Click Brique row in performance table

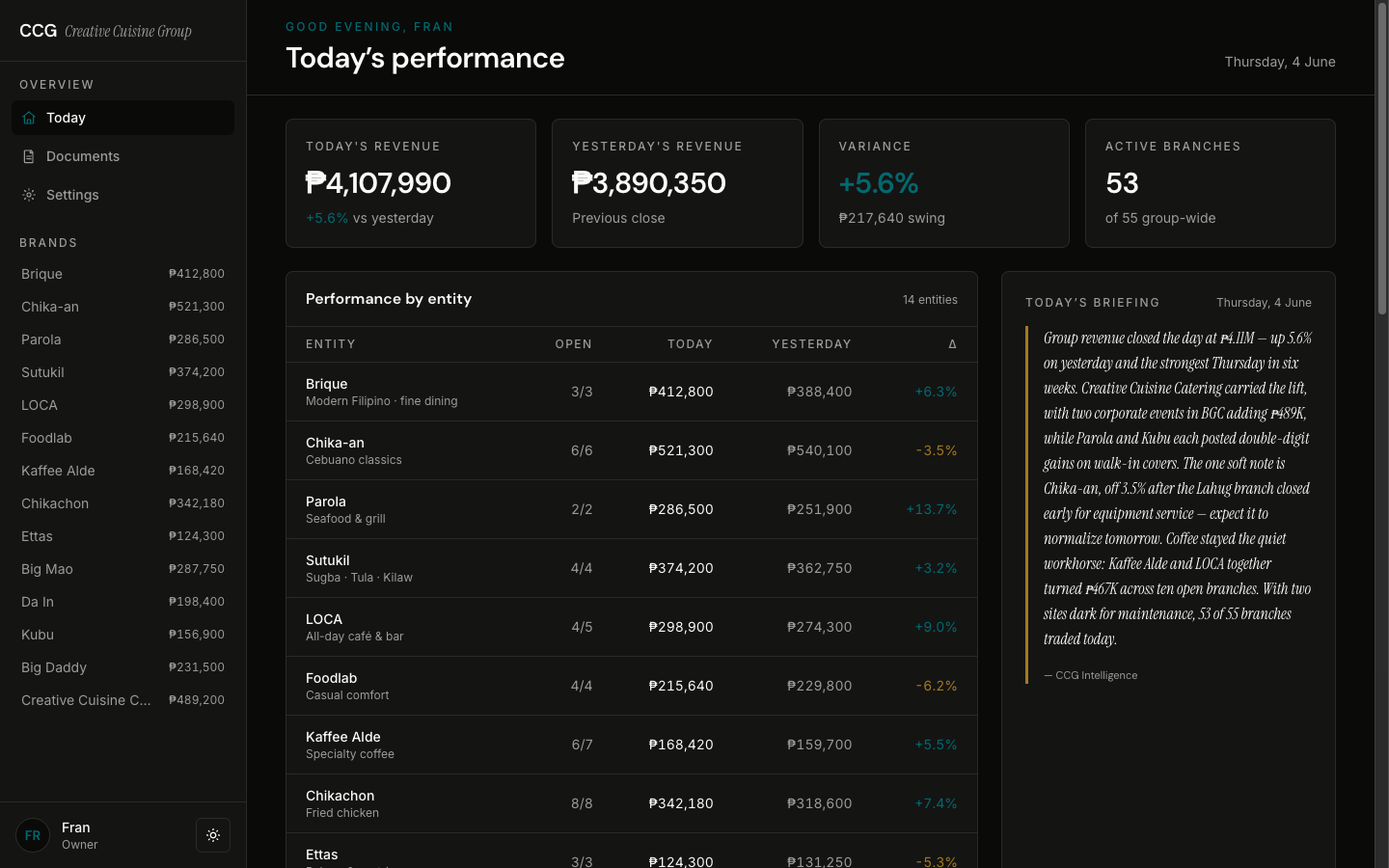(632, 392)
